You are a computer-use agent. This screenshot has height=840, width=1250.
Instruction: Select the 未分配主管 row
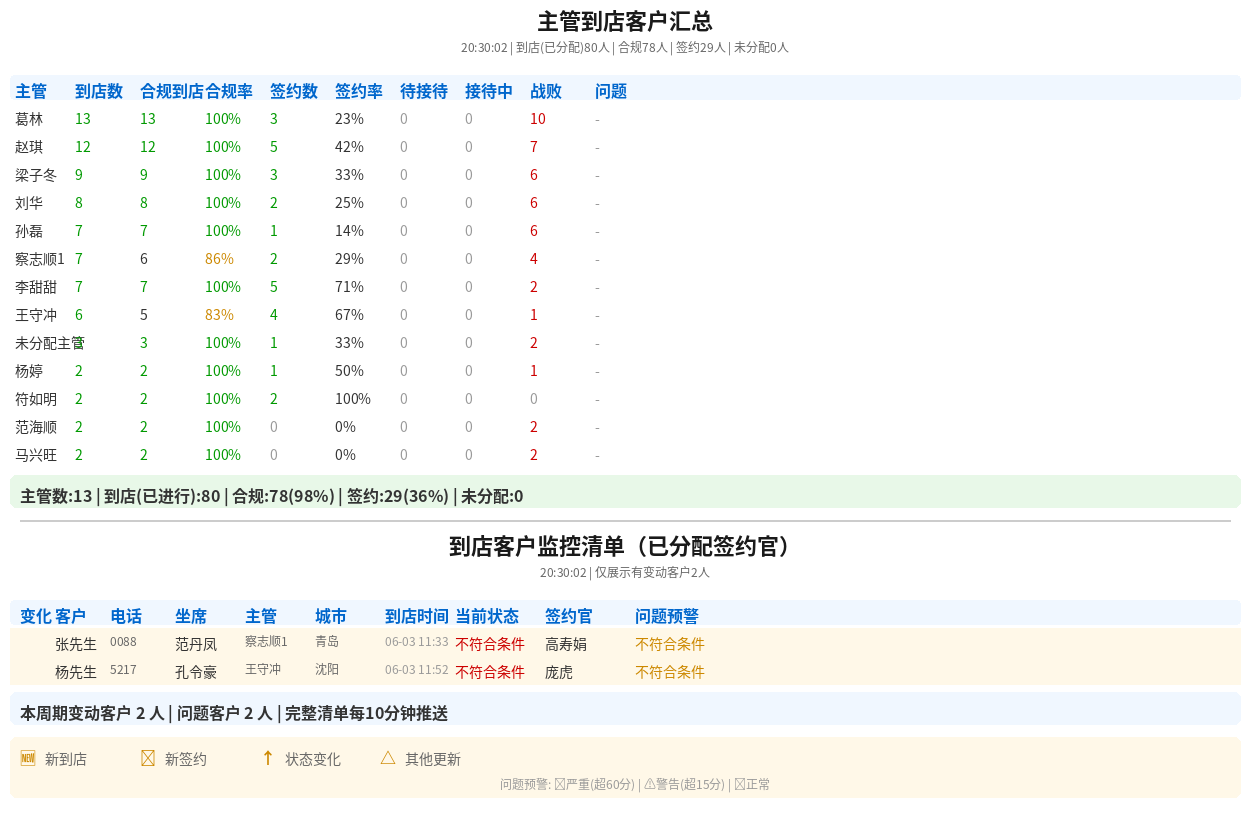coord(625,343)
